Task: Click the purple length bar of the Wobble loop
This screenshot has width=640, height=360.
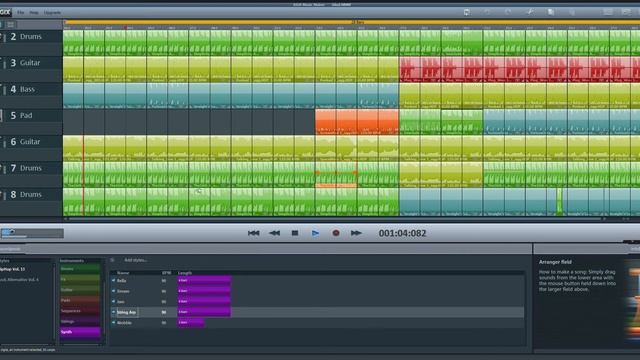Action: (x=191, y=322)
